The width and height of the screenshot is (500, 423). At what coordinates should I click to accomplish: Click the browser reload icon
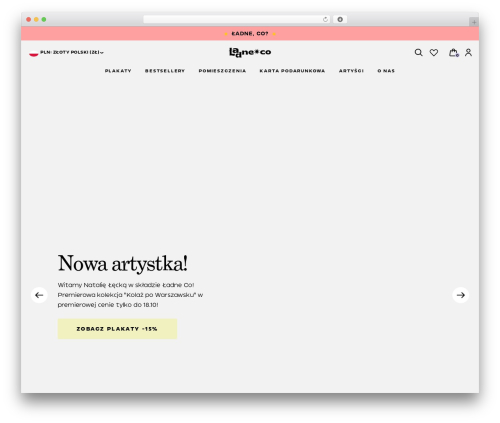[x=325, y=20]
